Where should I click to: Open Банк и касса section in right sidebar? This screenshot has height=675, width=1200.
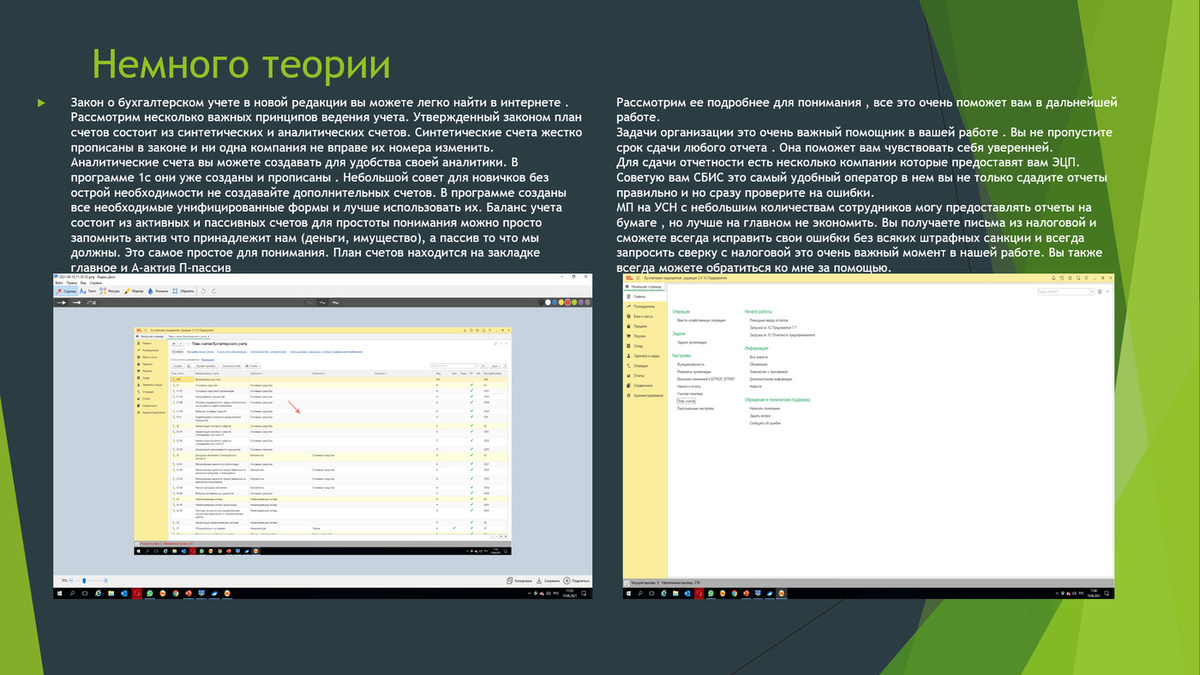pos(644,316)
